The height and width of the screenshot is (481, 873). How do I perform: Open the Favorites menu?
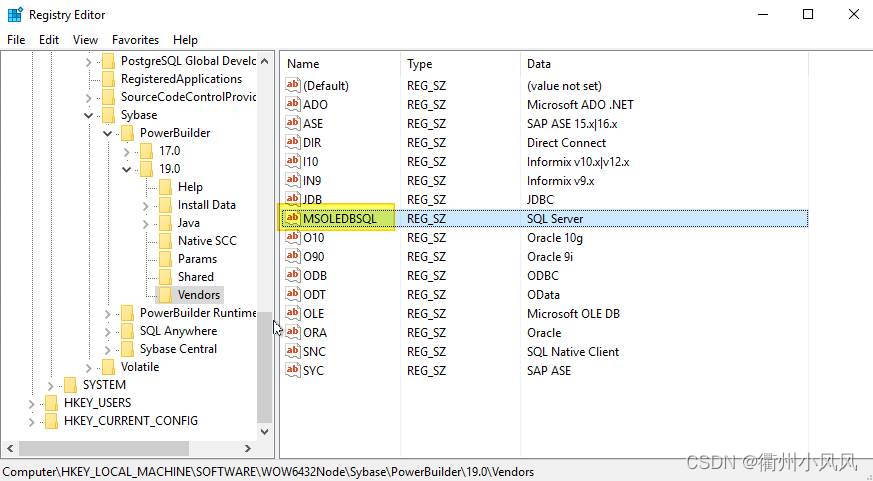(x=135, y=40)
